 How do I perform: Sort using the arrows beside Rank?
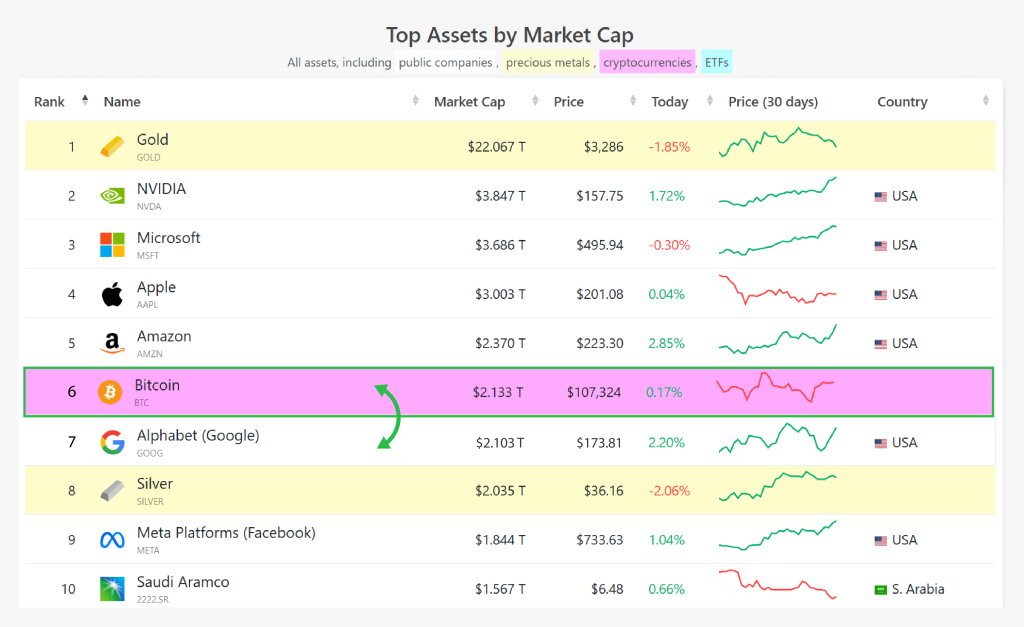point(85,101)
